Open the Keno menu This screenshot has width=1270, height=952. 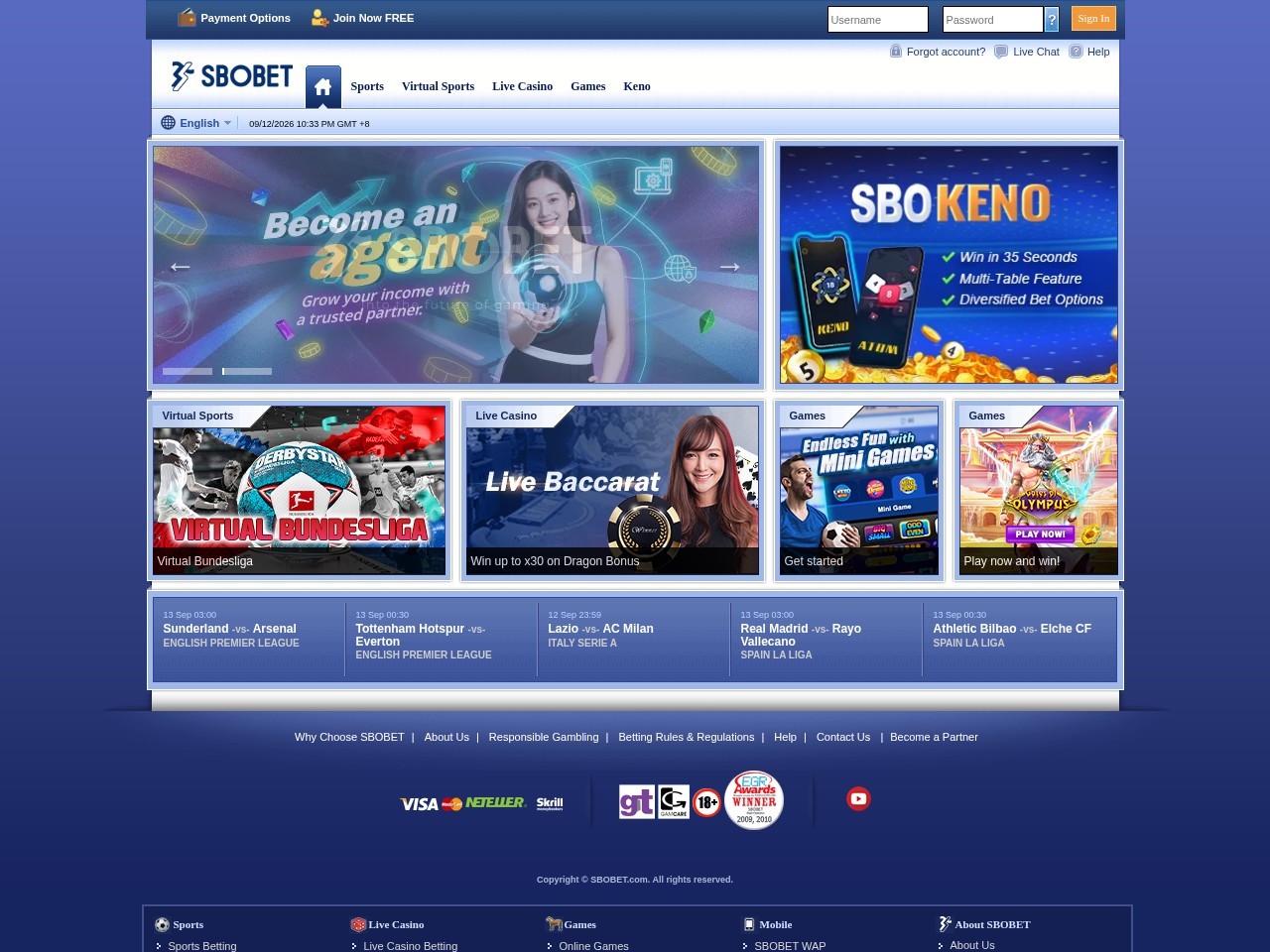(637, 86)
